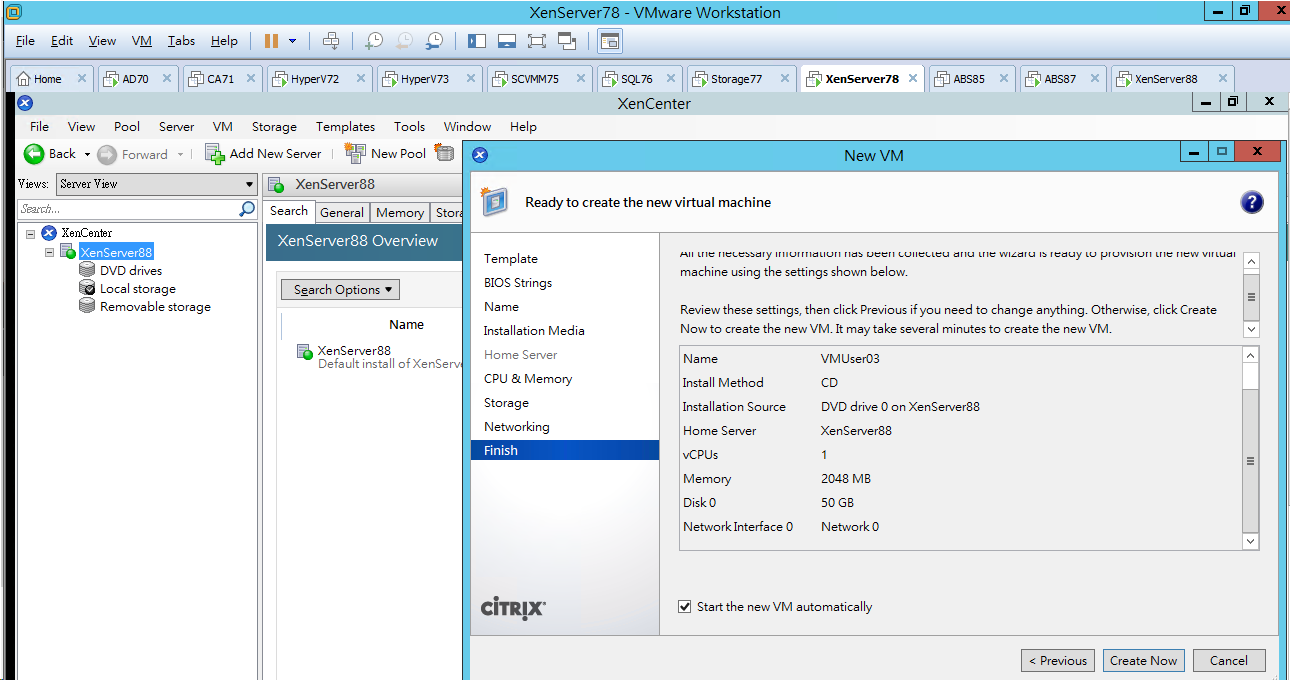Click the Local storage icon
The image size is (1290, 680).
tap(87, 288)
